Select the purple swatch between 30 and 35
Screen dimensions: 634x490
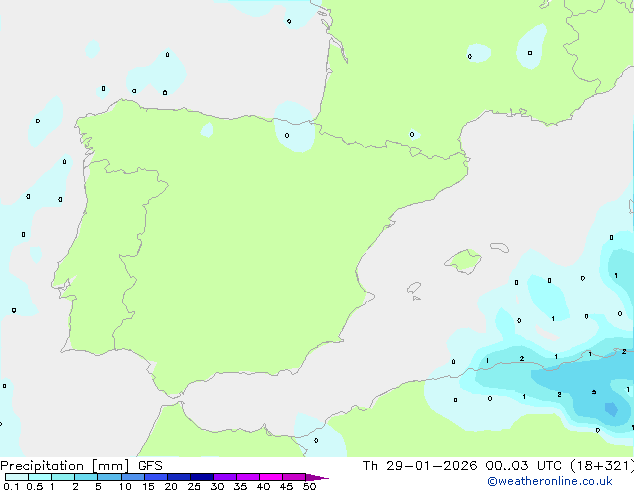click(225, 477)
